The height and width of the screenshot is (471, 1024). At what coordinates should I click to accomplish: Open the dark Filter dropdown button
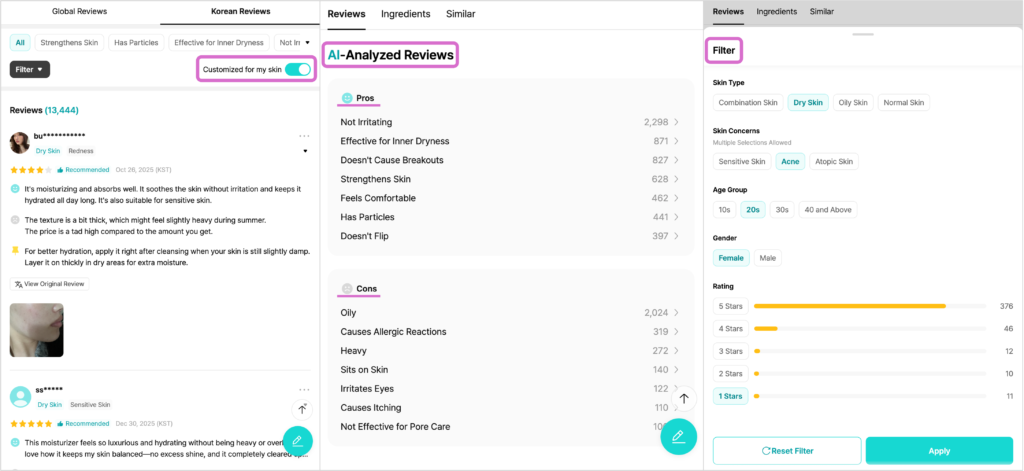[30, 69]
